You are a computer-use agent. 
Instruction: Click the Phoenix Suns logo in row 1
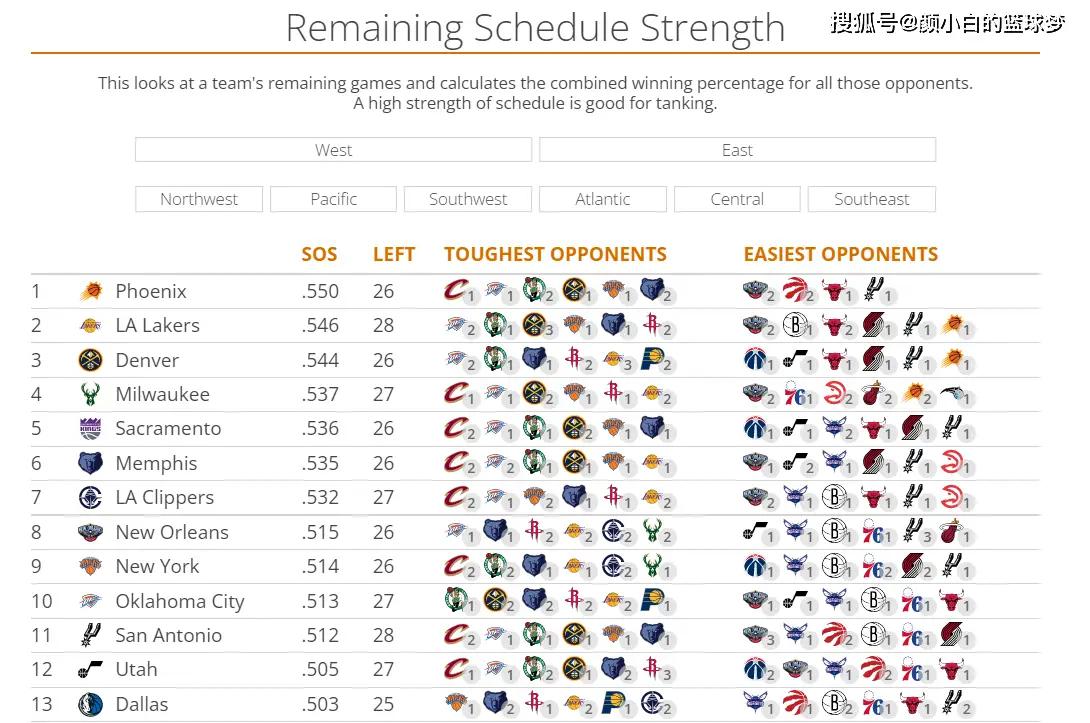coord(90,291)
